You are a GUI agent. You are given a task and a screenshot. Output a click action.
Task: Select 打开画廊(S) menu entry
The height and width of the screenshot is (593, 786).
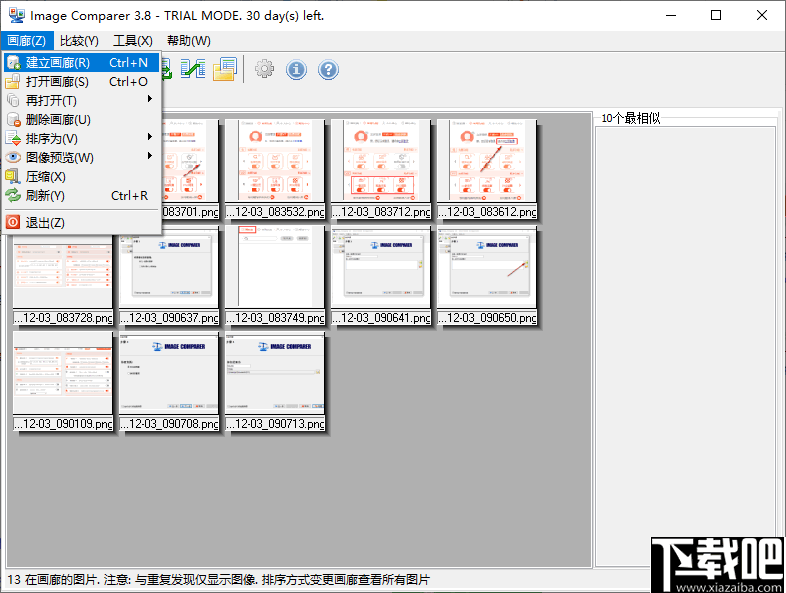click(x=81, y=82)
